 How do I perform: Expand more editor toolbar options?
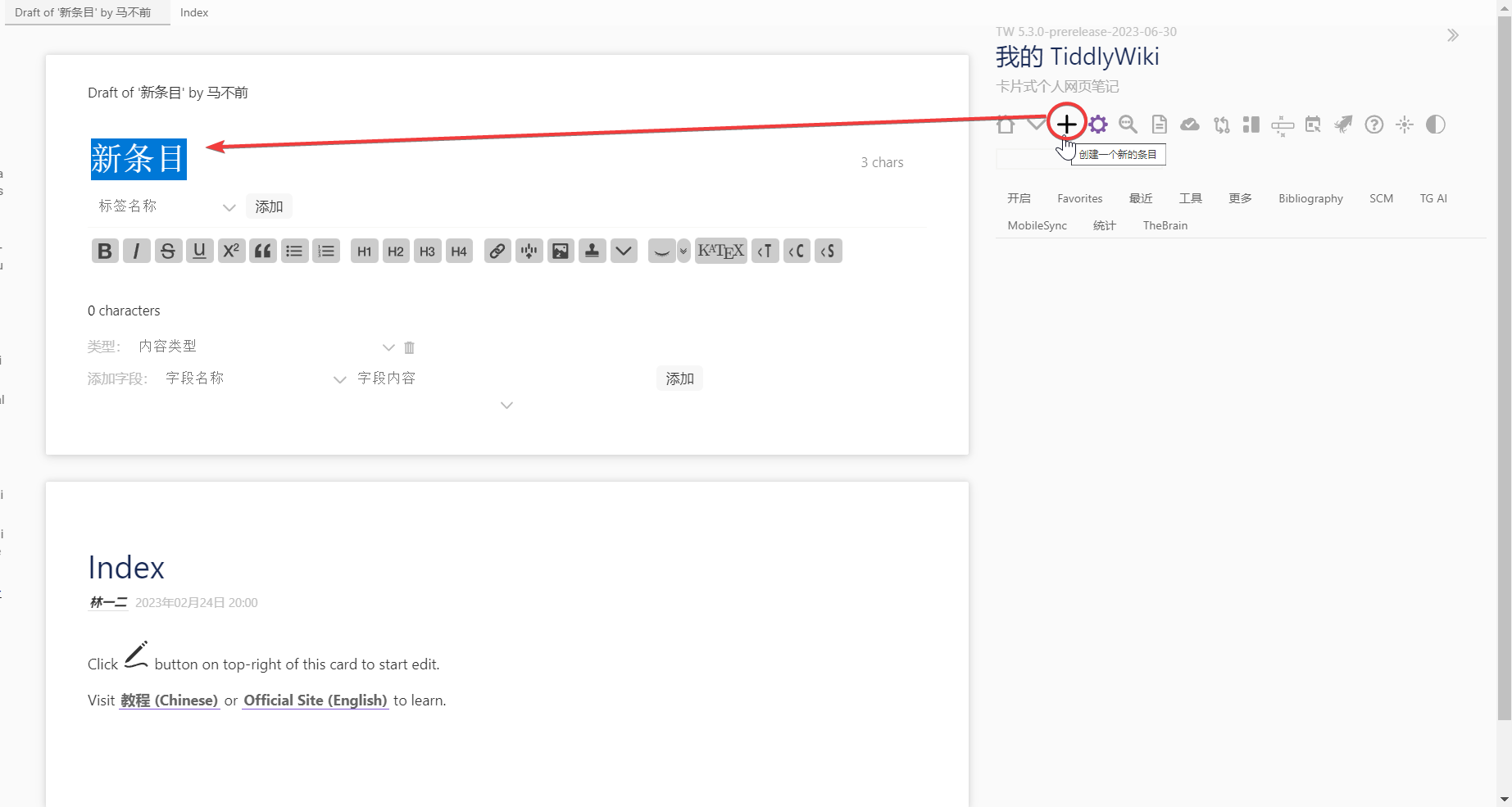tap(624, 251)
